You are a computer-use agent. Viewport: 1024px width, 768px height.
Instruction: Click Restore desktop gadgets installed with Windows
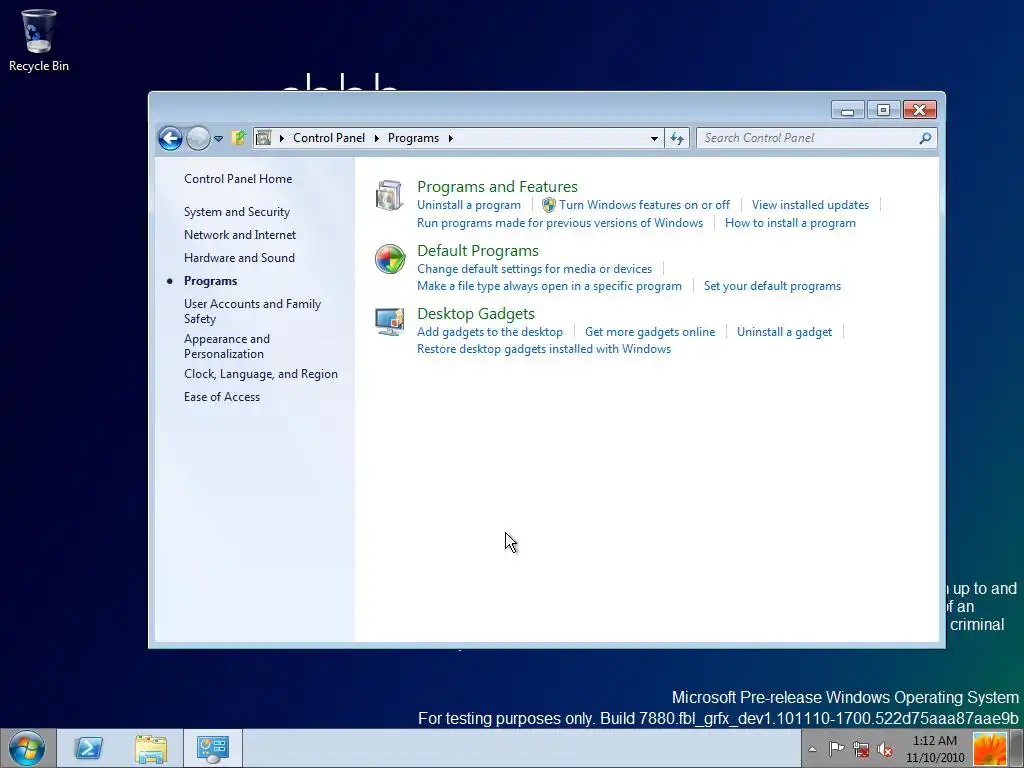544,349
